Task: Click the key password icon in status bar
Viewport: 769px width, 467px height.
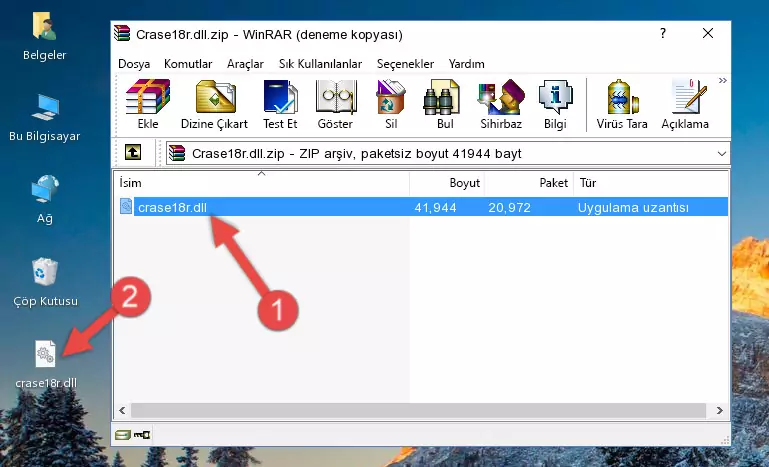Action: click(x=142, y=434)
